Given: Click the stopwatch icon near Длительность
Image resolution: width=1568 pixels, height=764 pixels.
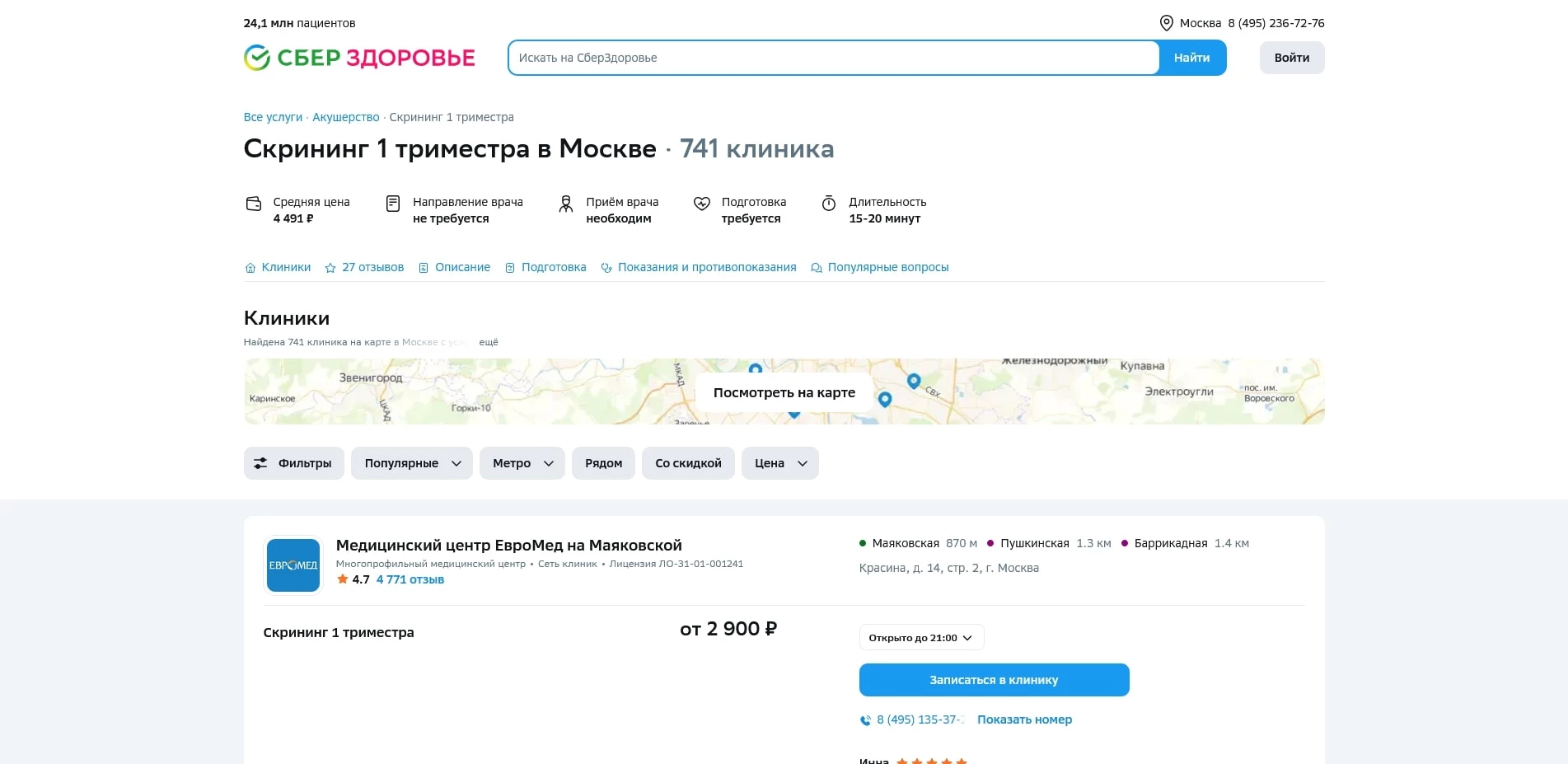Looking at the screenshot, I should coord(828,204).
